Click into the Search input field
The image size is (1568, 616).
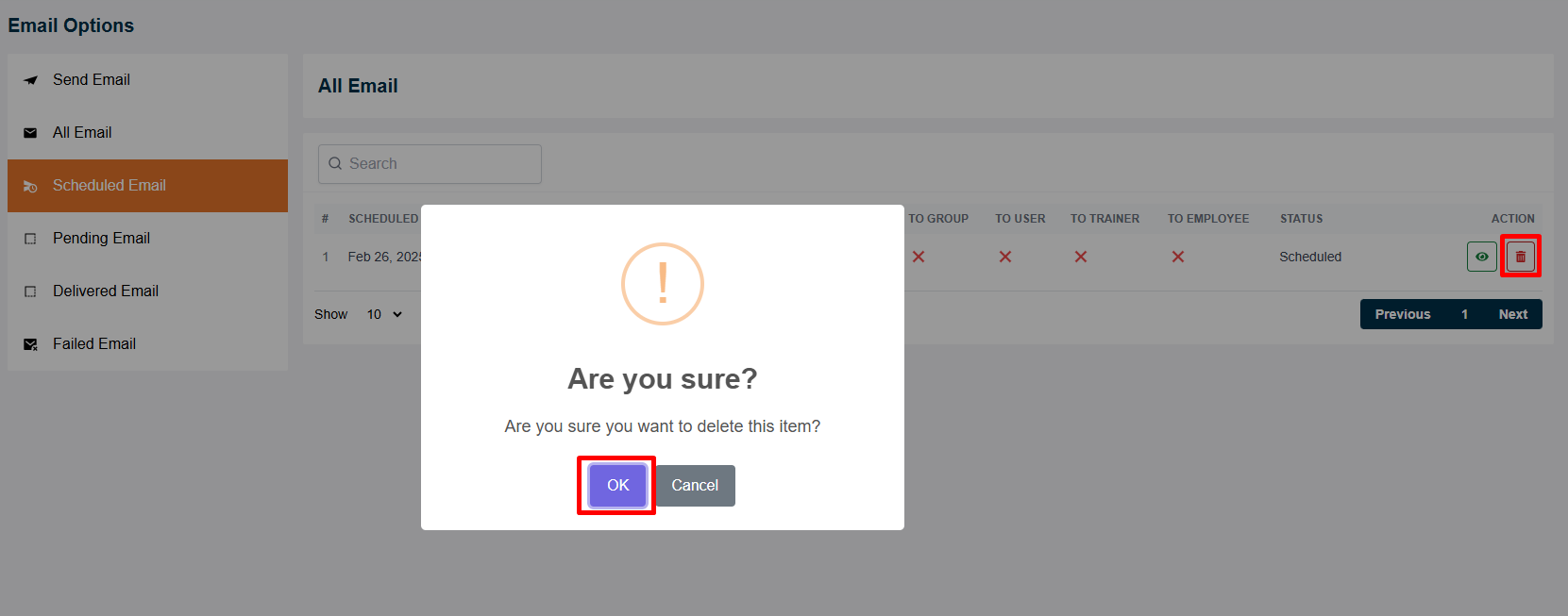441,164
